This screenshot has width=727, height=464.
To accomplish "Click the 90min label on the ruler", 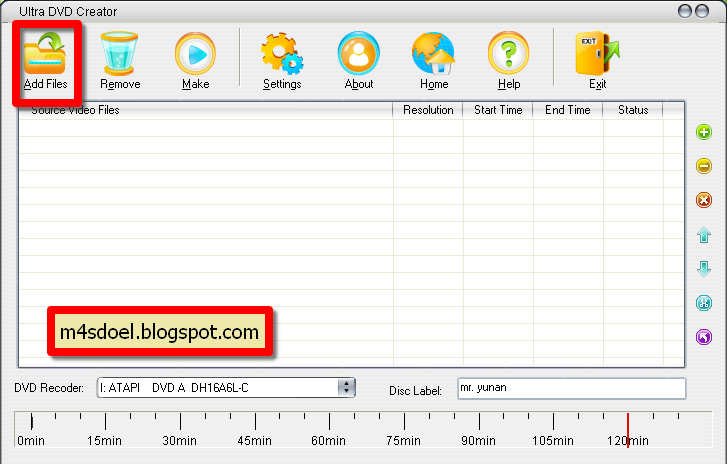I will 478,440.
